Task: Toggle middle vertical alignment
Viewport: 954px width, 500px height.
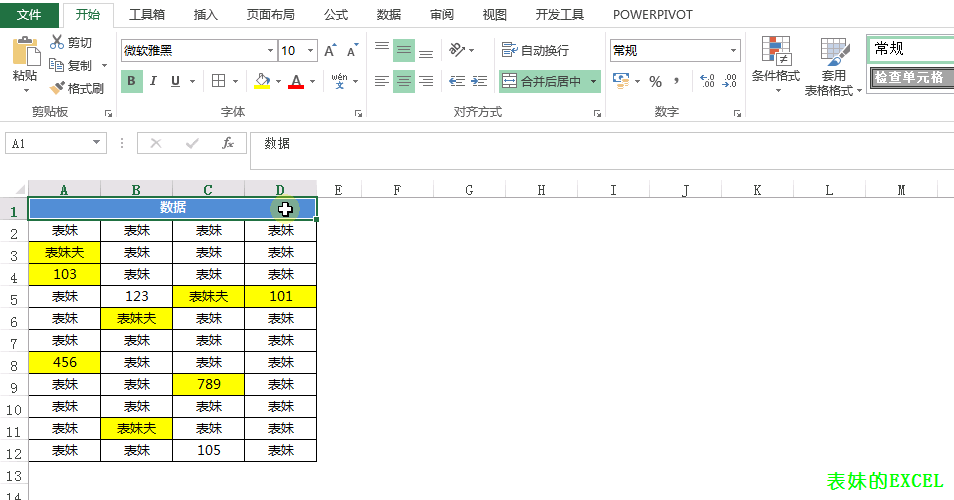Action: [x=403, y=50]
